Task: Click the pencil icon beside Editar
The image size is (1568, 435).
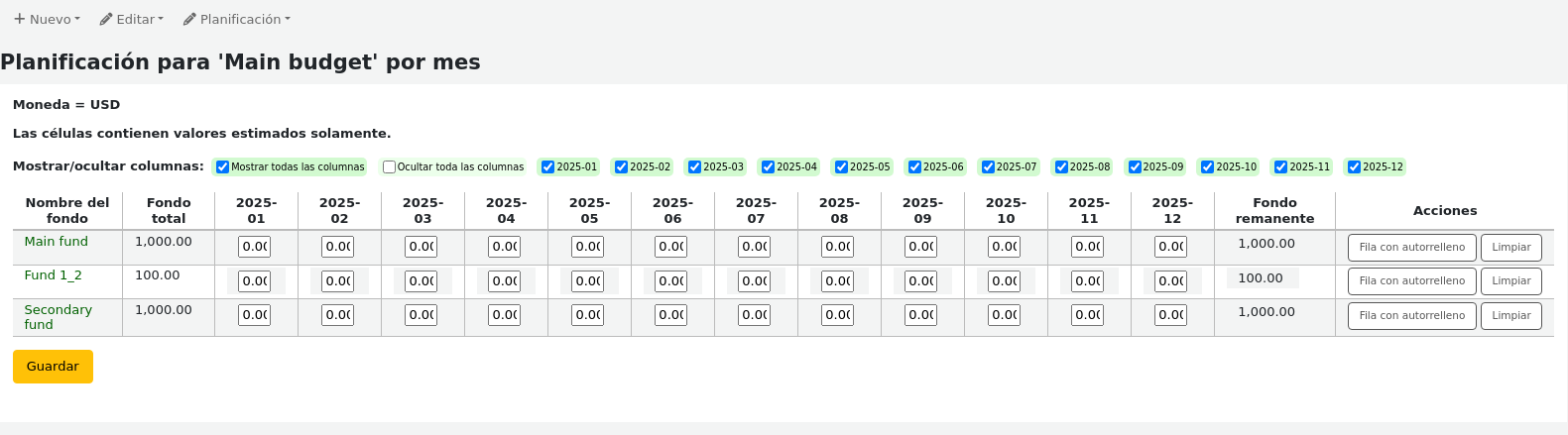Action: click(x=106, y=19)
